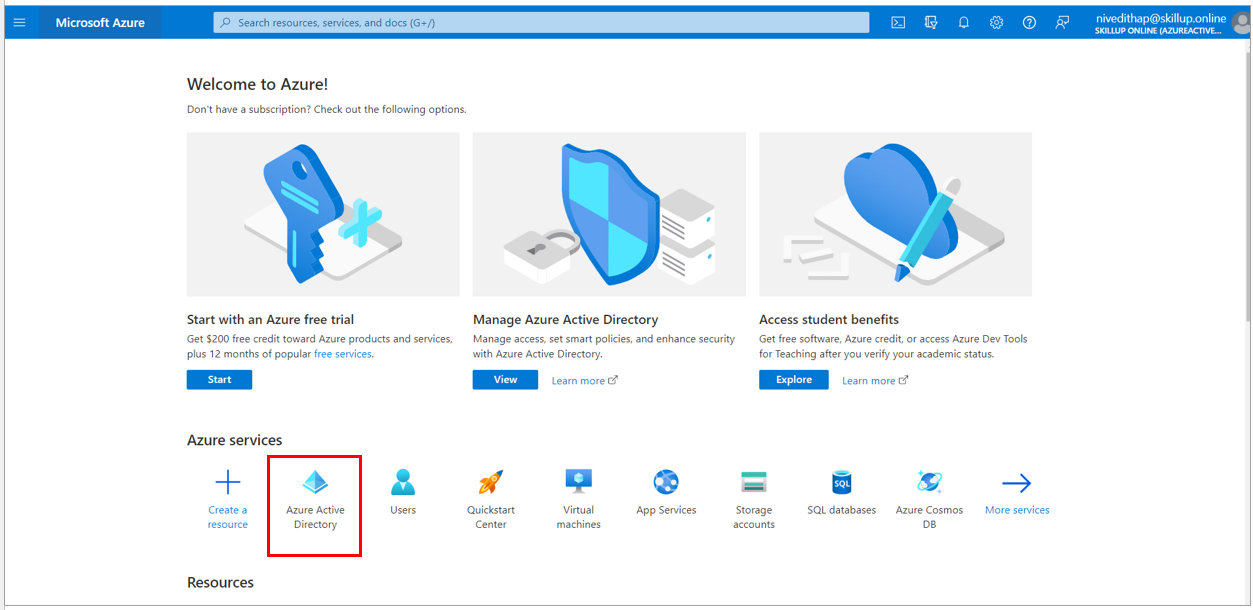
Task: Click the Microsoft Azure home title
Action: (x=100, y=22)
